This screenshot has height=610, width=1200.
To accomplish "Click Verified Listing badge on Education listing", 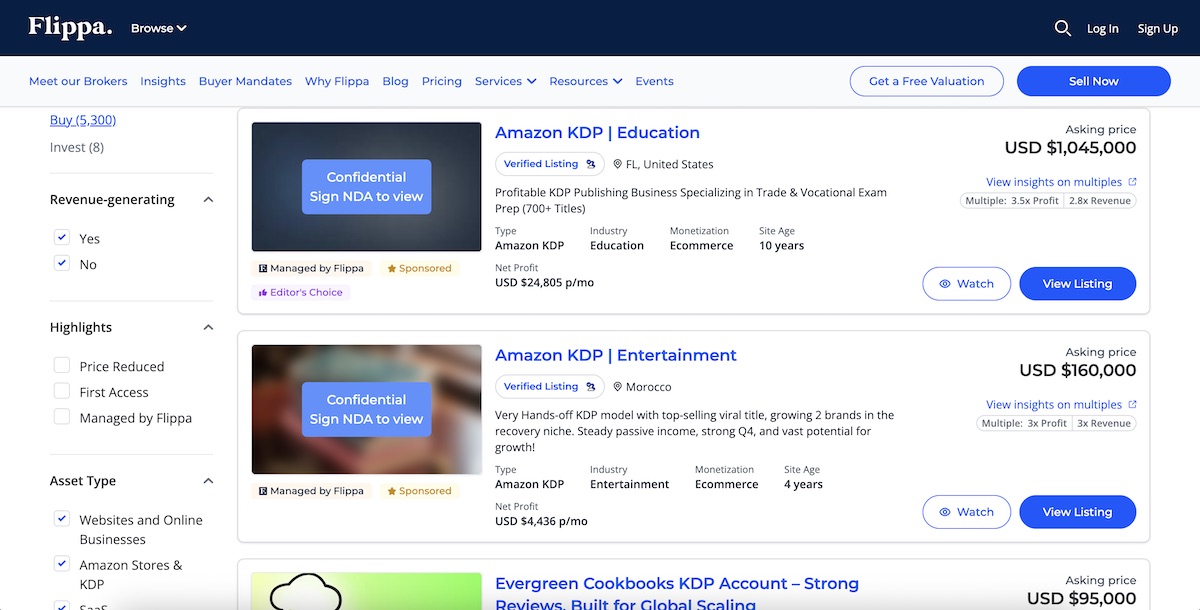I will click(549, 164).
